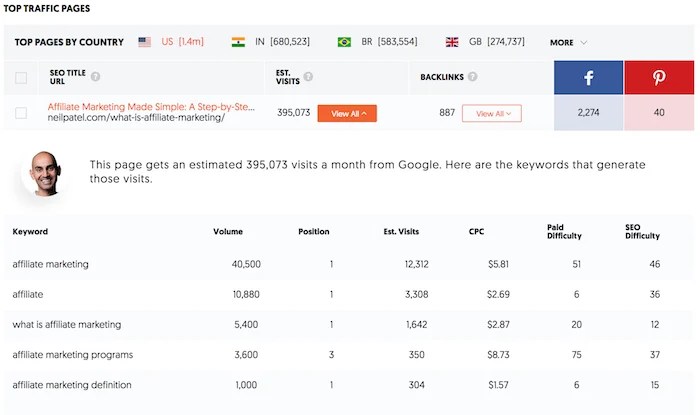Click the Pinterest shares column icon
This screenshot has width=700, height=415.
[x=659, y=77]
